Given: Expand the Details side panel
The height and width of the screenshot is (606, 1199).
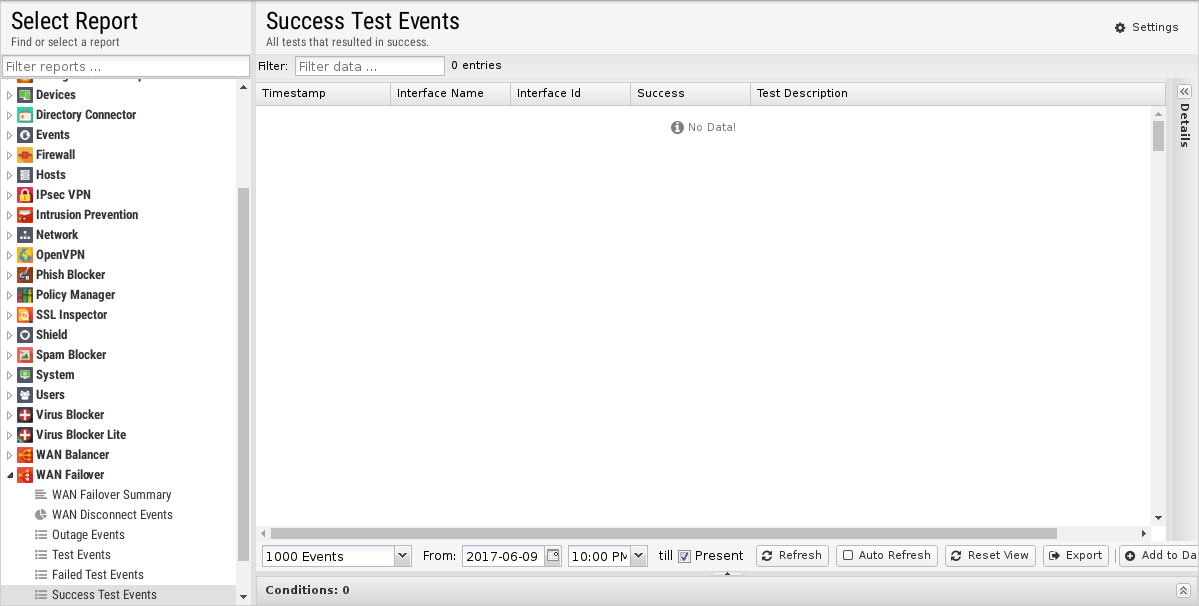Looking at the screenshot, I should point(1184,91).
